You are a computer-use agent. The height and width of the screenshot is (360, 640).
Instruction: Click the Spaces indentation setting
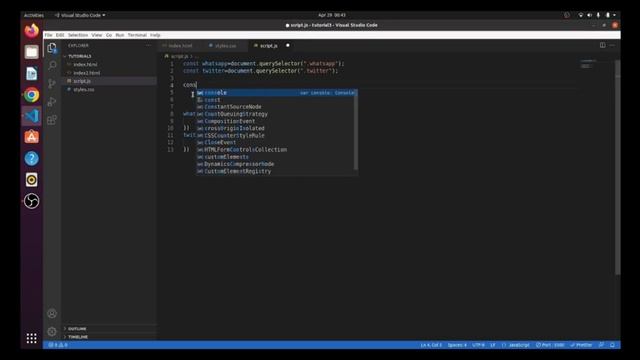pos(457,345)
